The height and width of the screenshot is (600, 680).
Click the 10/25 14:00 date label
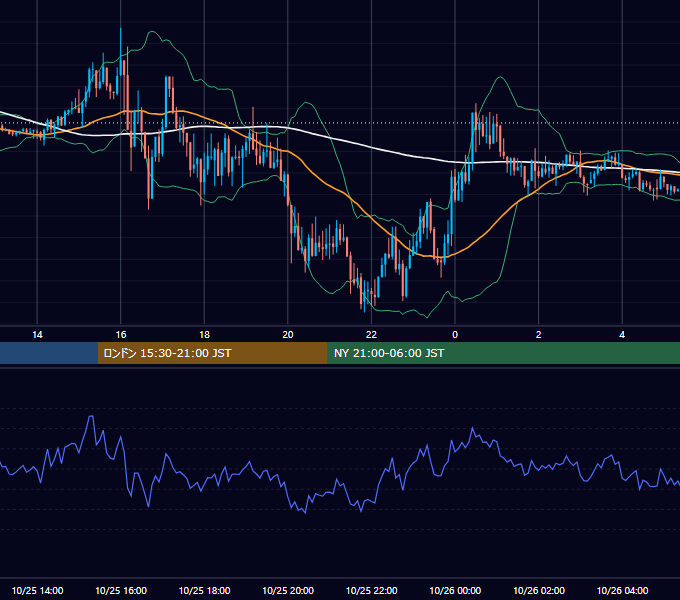tap(37, 590)
